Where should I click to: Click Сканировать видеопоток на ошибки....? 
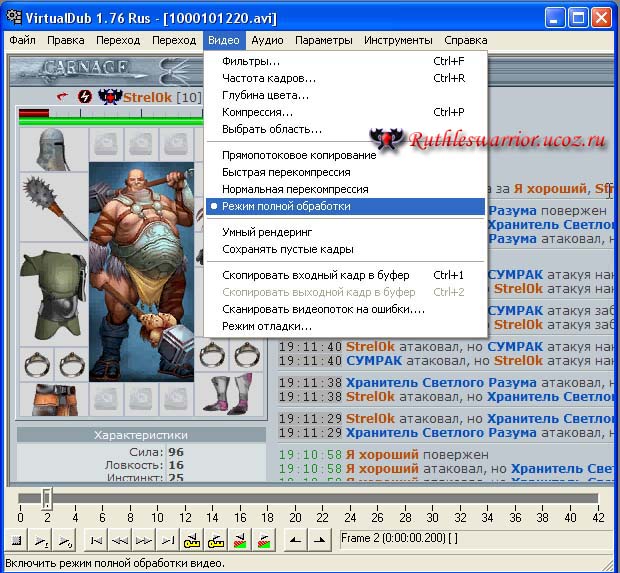[345, 309]
